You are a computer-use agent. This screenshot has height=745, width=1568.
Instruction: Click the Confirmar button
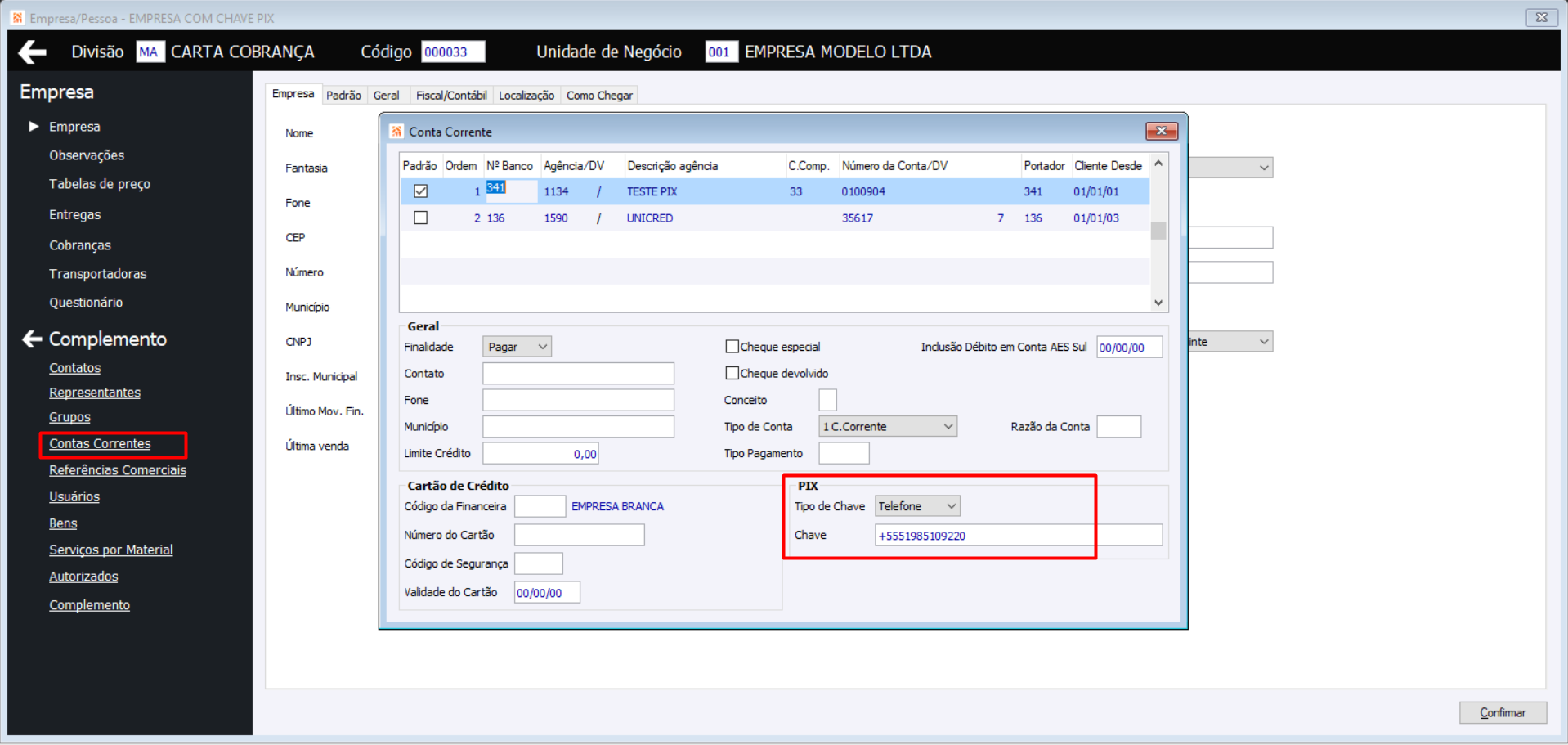1503,712
